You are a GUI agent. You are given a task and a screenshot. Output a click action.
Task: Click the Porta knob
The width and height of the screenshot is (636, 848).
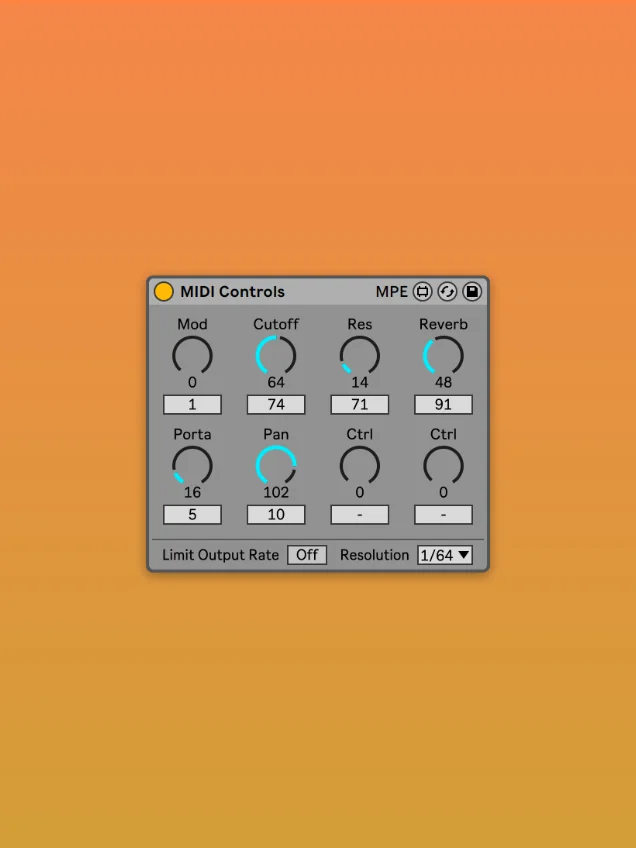point(192,466)
